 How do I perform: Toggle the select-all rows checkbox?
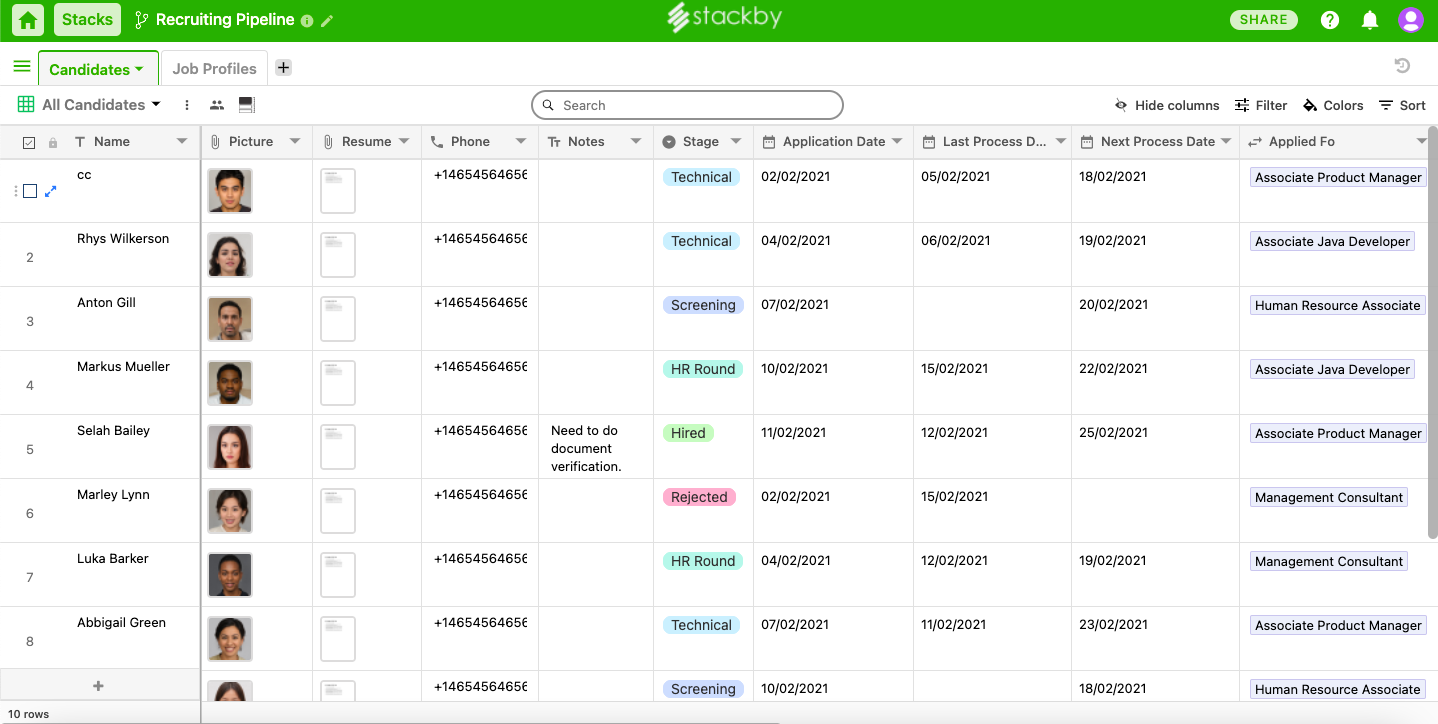pyautogui.click(x=29, y=143)
